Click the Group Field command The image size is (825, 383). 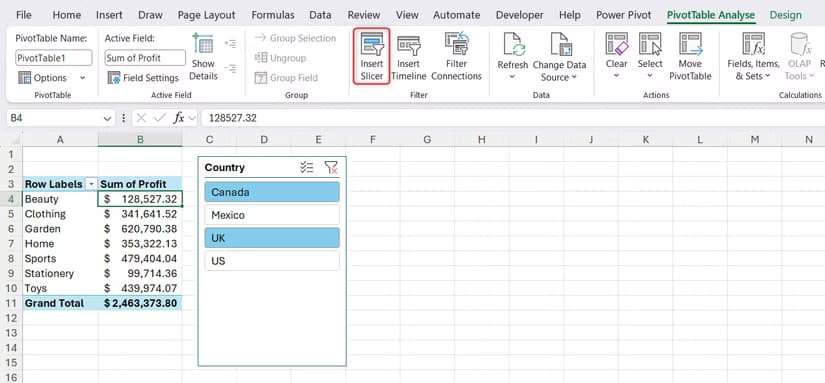(x=286, y=78)
